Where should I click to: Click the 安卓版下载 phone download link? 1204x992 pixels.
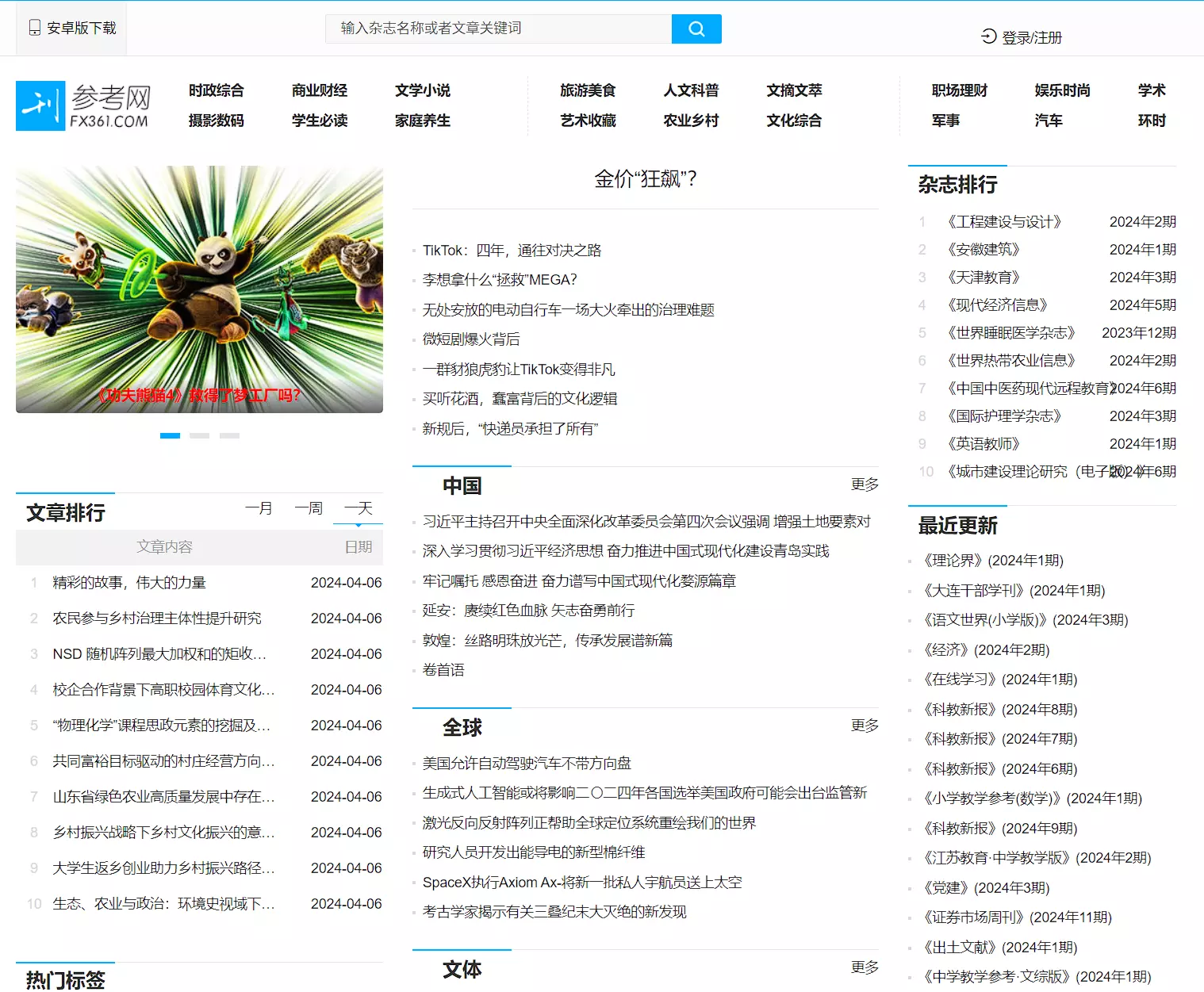(x=72, y=29)
